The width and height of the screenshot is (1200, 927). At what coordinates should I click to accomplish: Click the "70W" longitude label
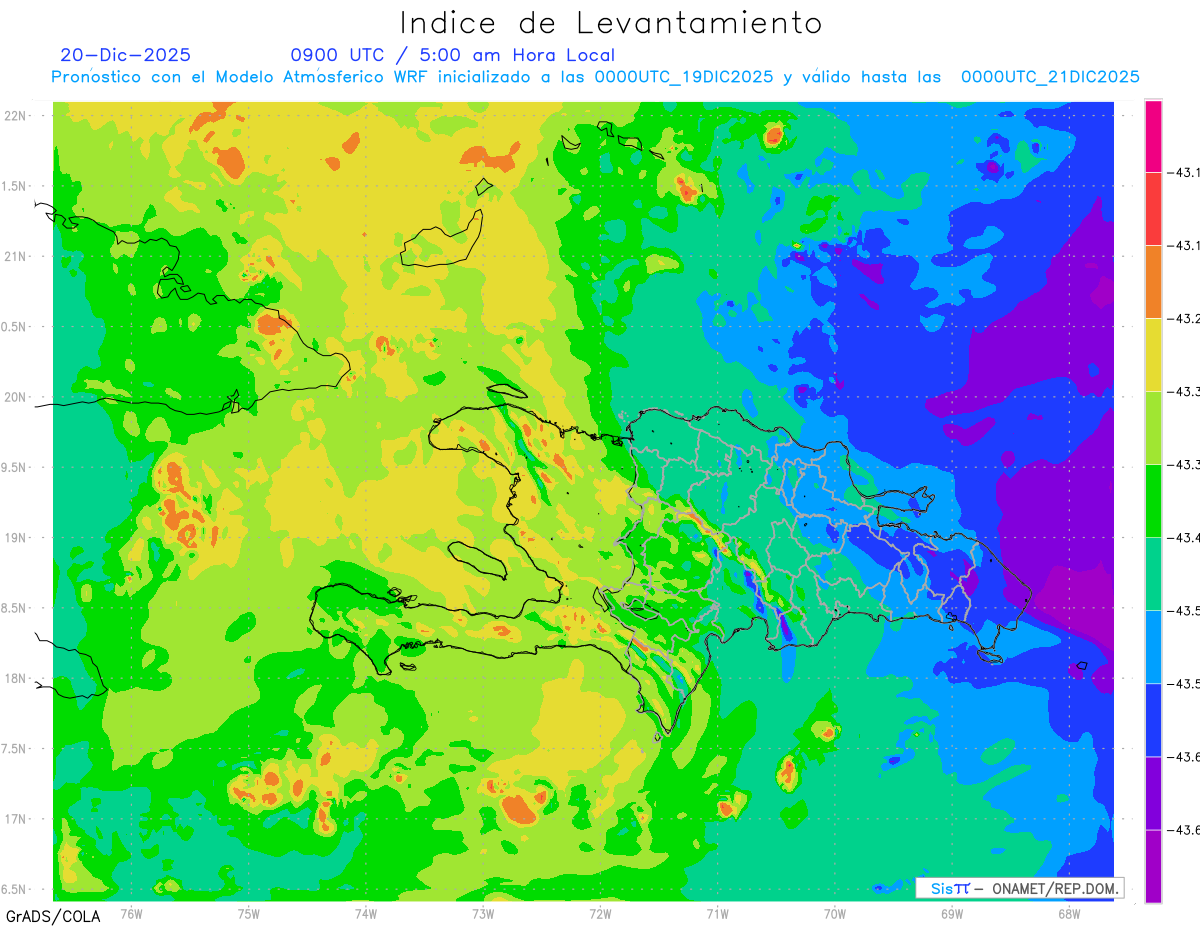[835, 913]
